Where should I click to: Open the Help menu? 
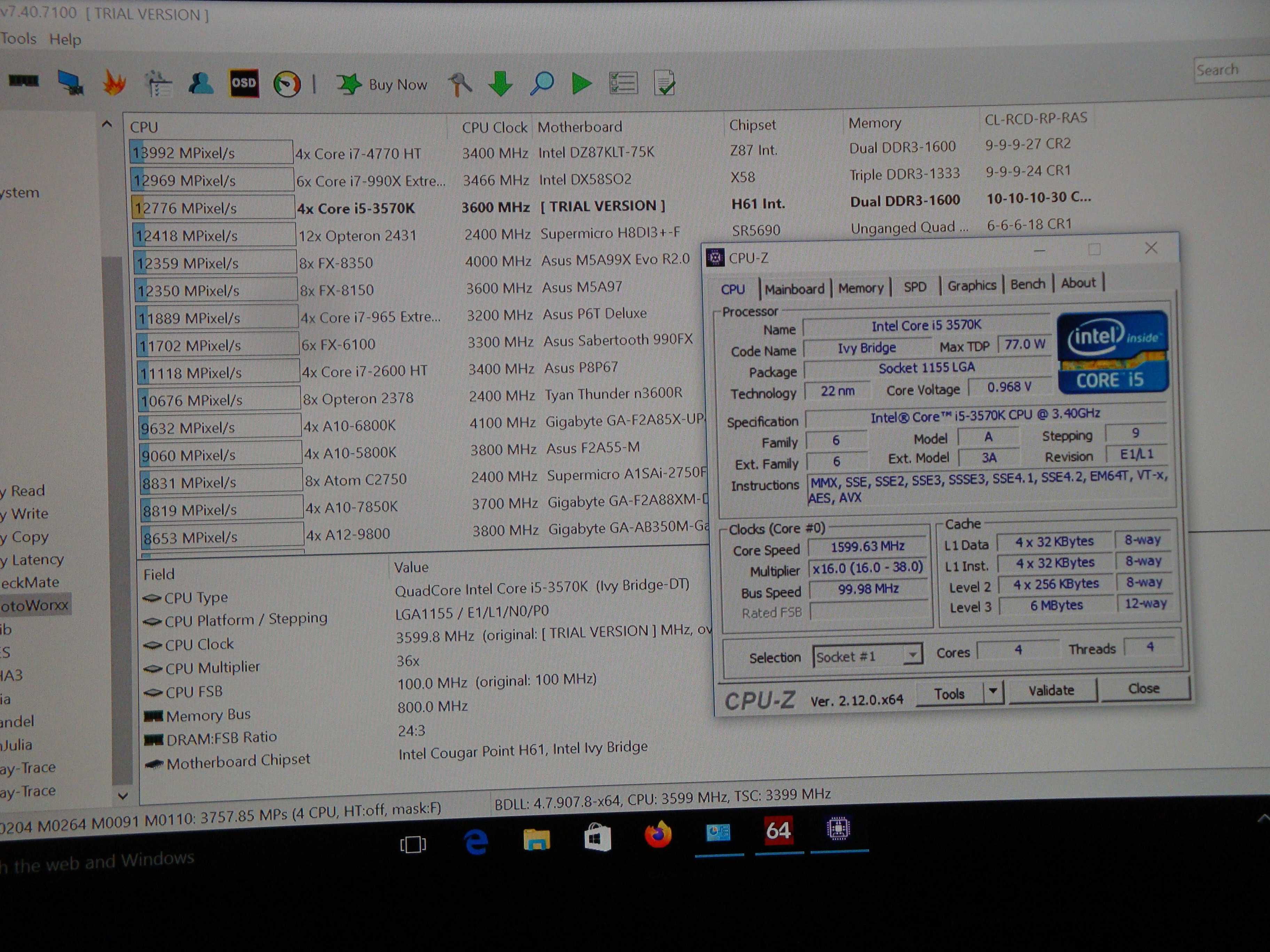pyautogui.click(x=65, y=40)
